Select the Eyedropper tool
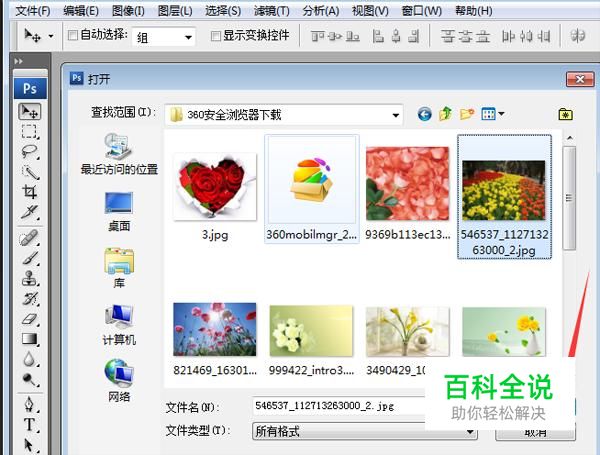This screenshot has height=455, width=600. click(x=29, y=211)
